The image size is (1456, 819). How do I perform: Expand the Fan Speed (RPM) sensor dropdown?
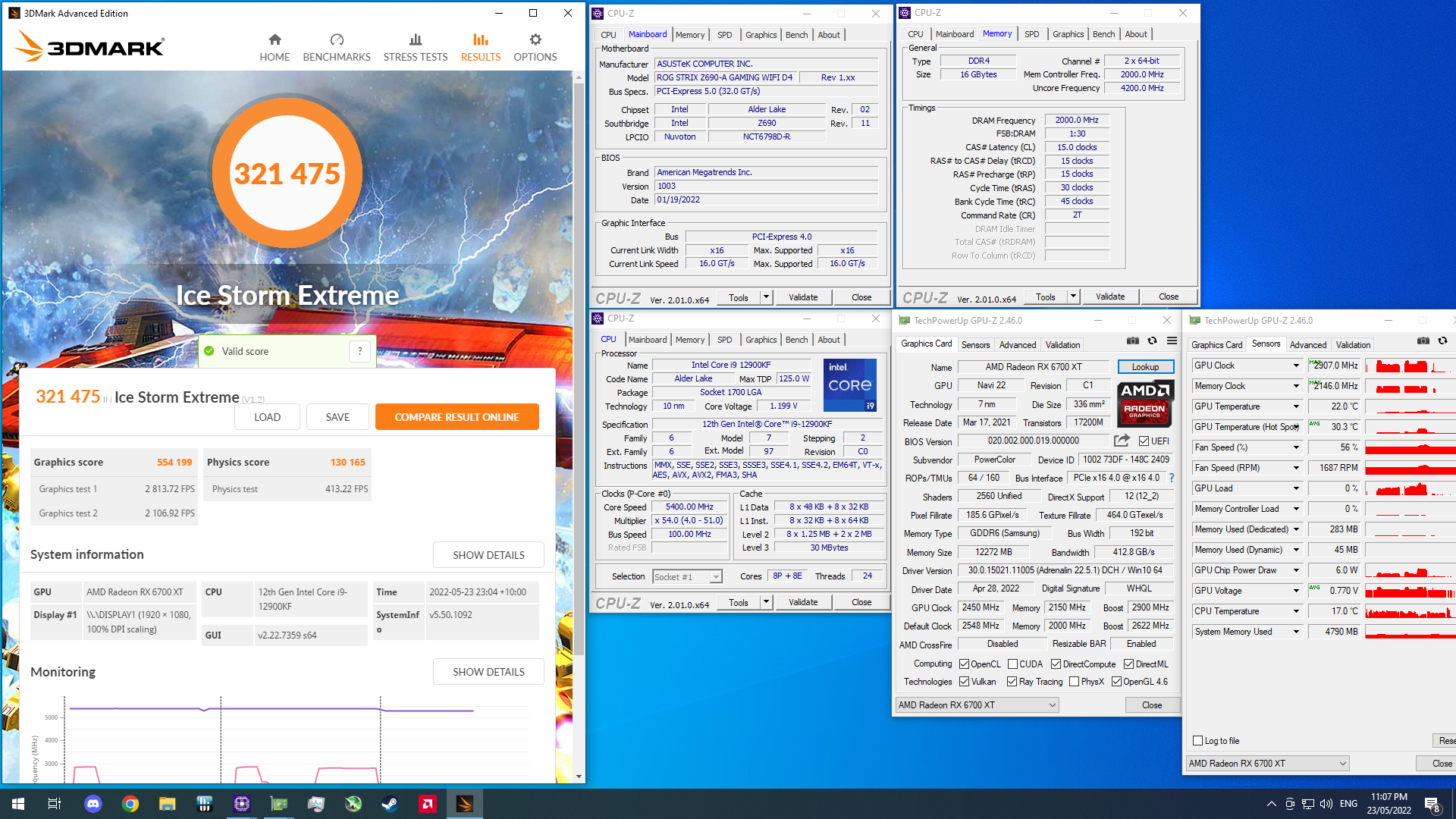click(x=1296, y=468)
